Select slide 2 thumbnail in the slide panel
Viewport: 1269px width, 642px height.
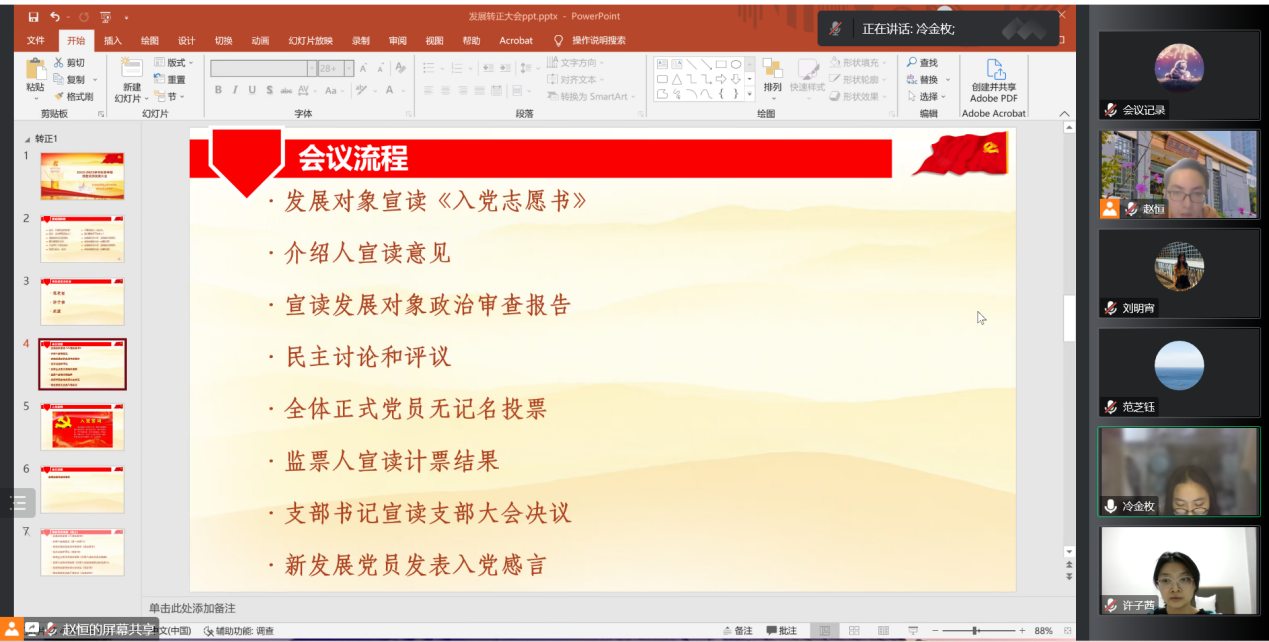pyautogui.click(x=82, y=239)
